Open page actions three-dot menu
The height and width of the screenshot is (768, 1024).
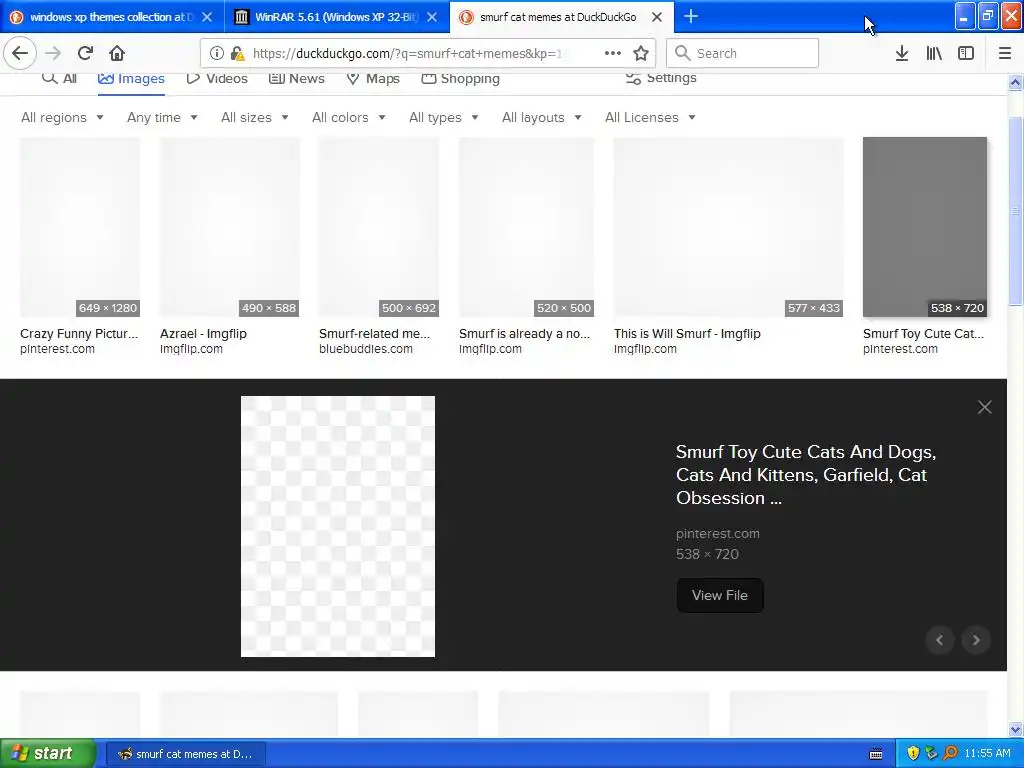point(613,53)
